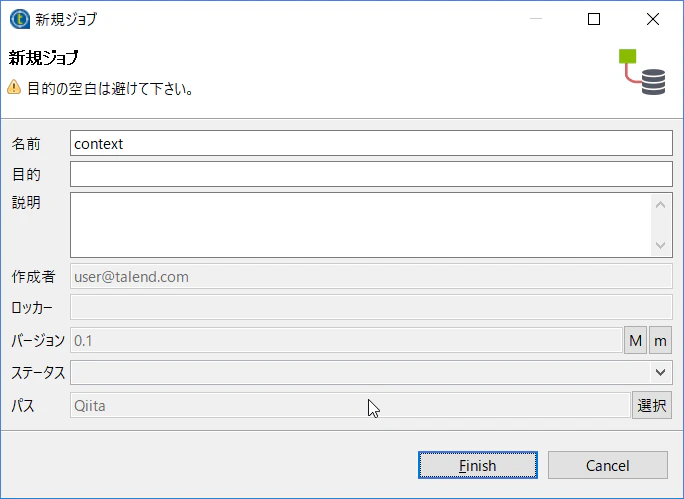The image size is (684, 499).
Task: Click the ステータス label
Action: 38,373
